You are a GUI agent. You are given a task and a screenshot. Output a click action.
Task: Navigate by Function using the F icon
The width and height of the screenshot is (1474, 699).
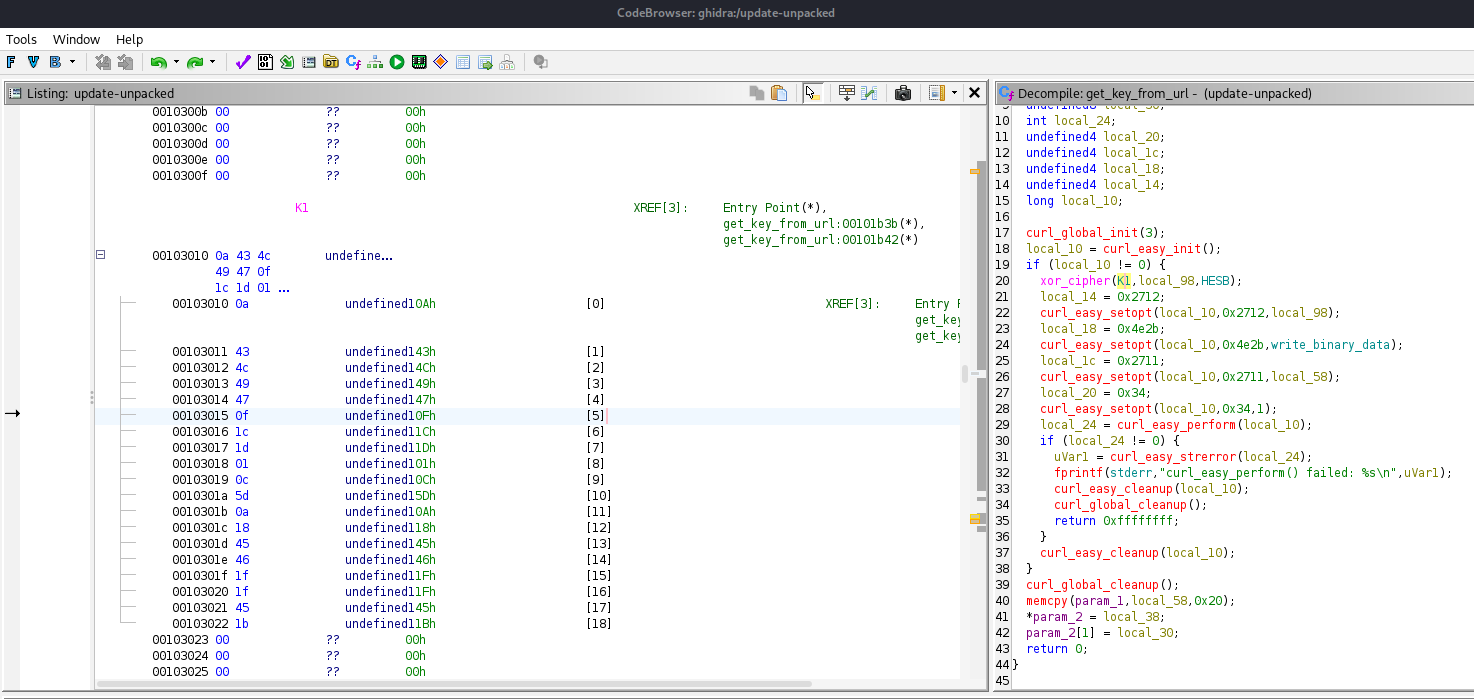11,62
